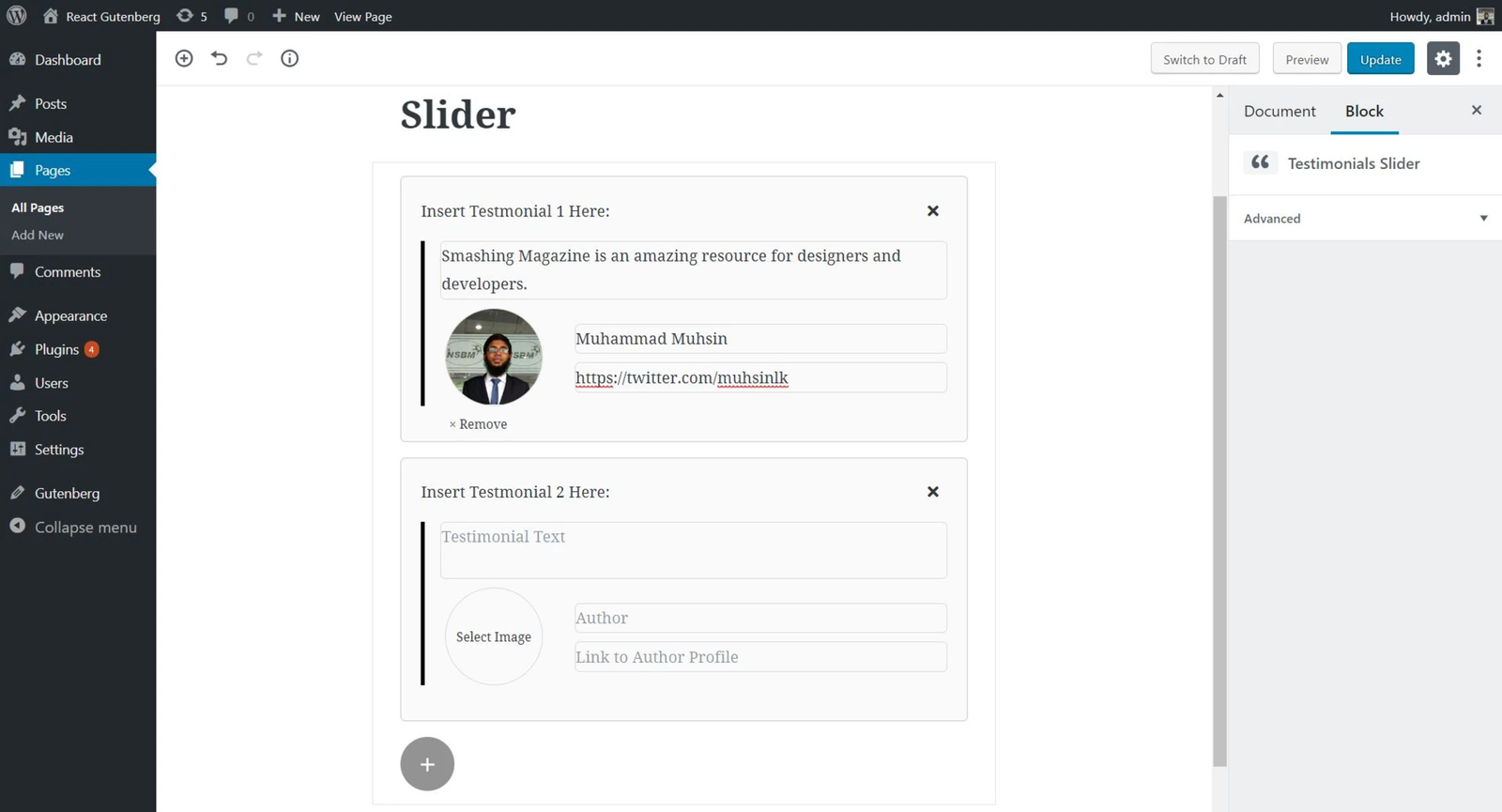Remove the author image via the Remove link
The image size is (1502, 812).
click(478, 423)
